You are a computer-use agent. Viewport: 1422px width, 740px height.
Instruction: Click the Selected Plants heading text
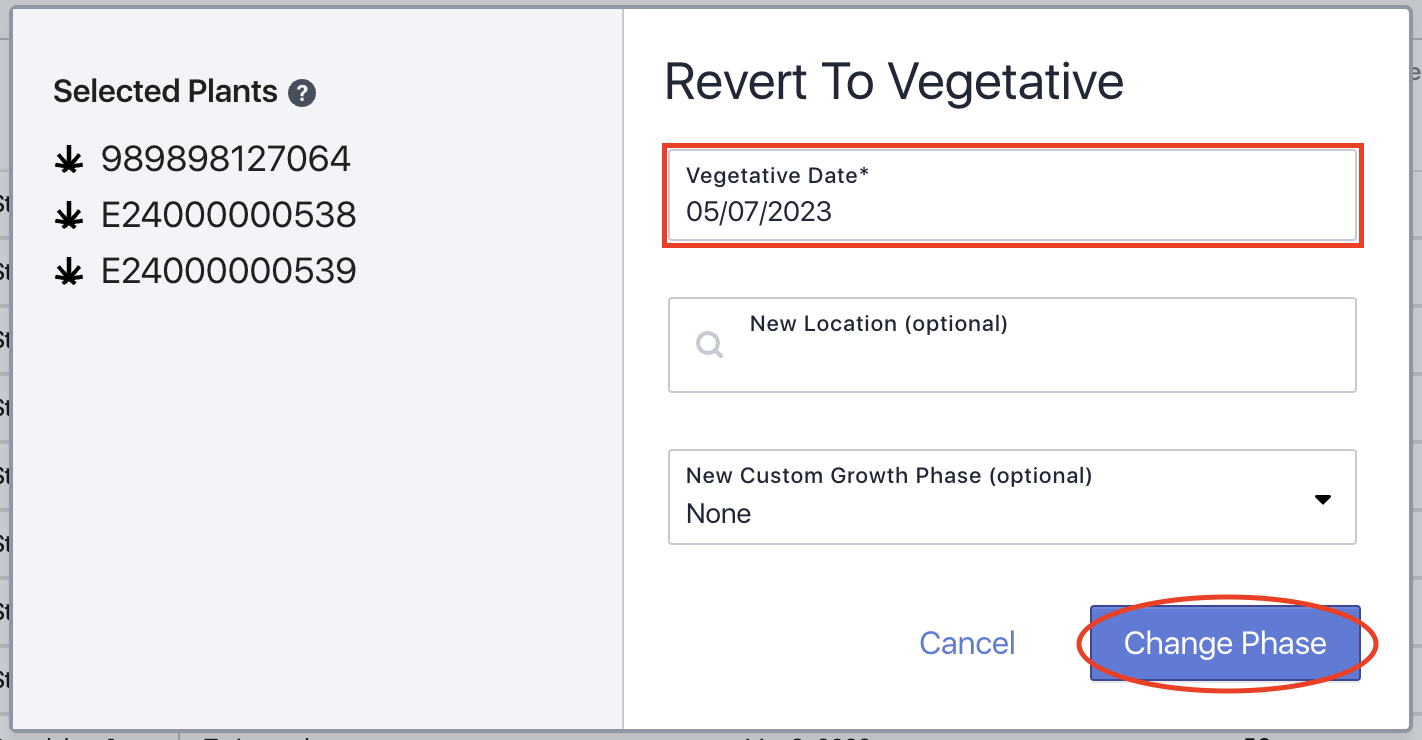click(165, 92)
